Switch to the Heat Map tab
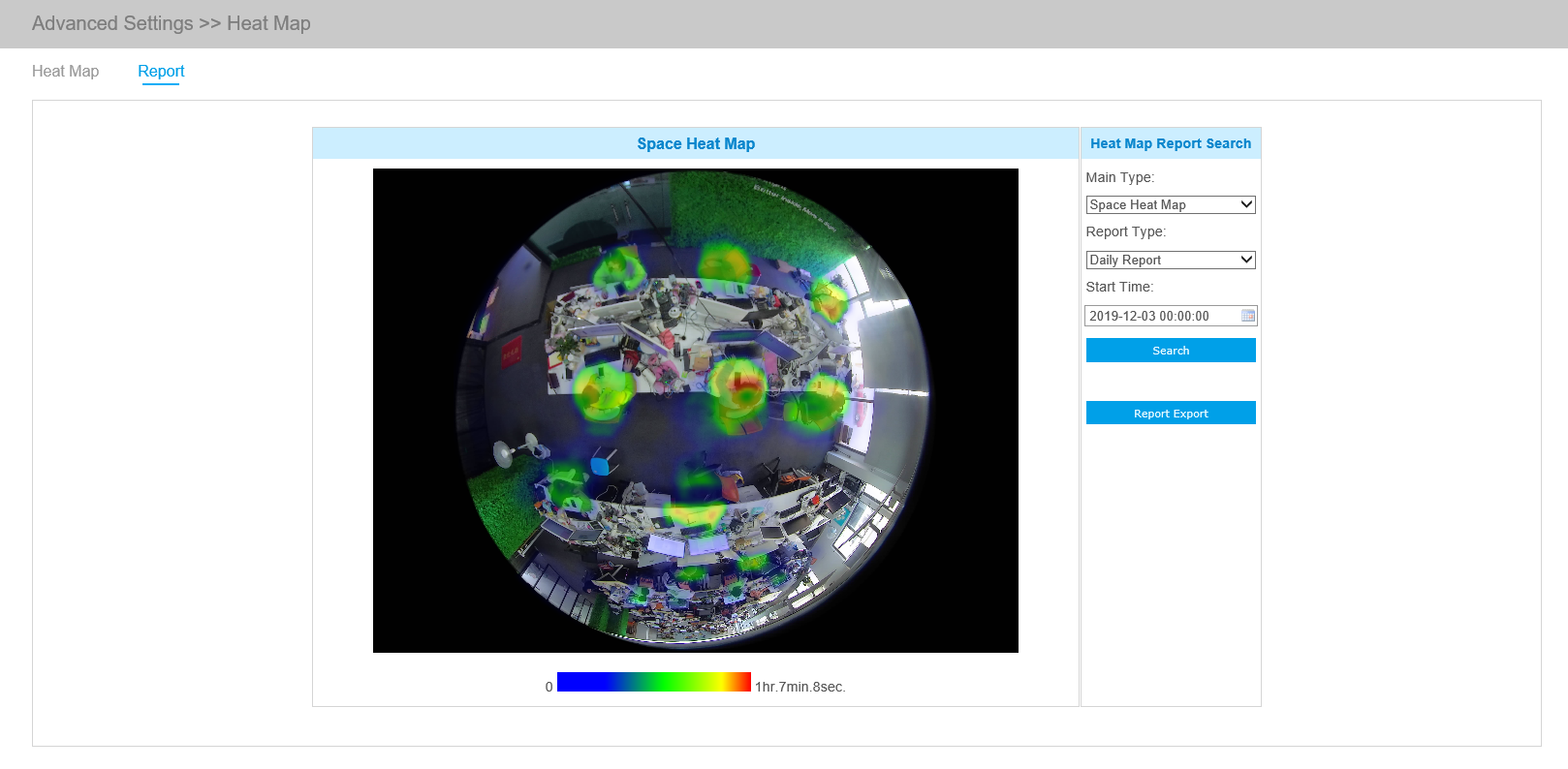This screenshot has height=769, width=1568. click(x=65, y=72)
